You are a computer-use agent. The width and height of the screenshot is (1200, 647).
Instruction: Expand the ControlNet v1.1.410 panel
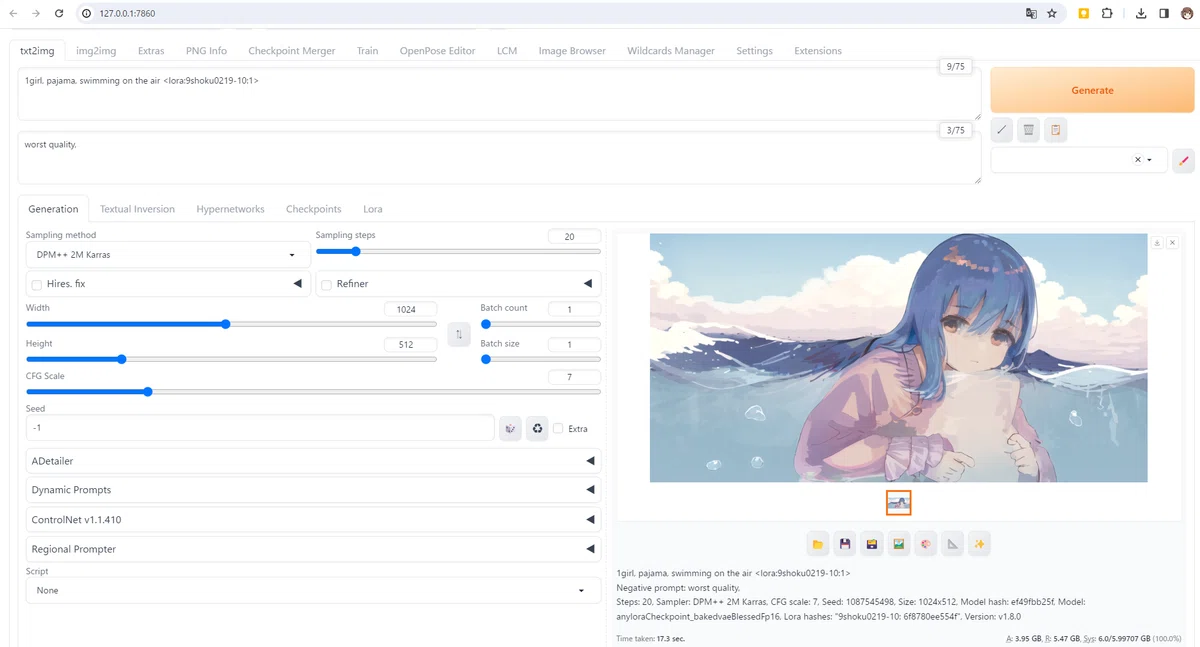point(314,520)
